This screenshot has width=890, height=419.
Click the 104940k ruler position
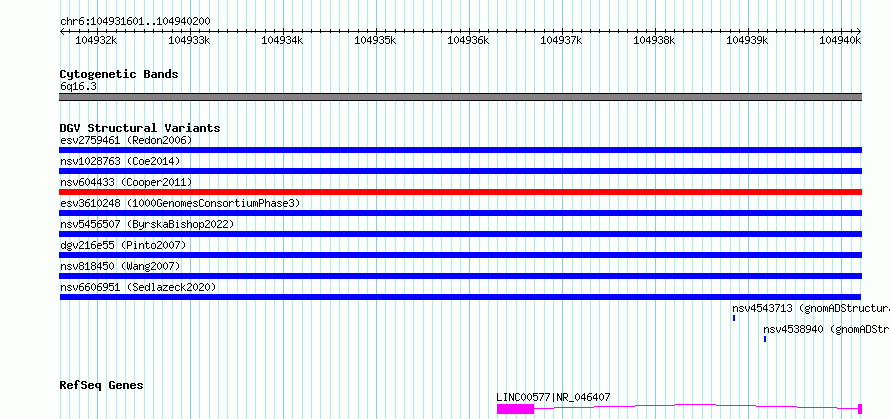(x=840, y=40)
